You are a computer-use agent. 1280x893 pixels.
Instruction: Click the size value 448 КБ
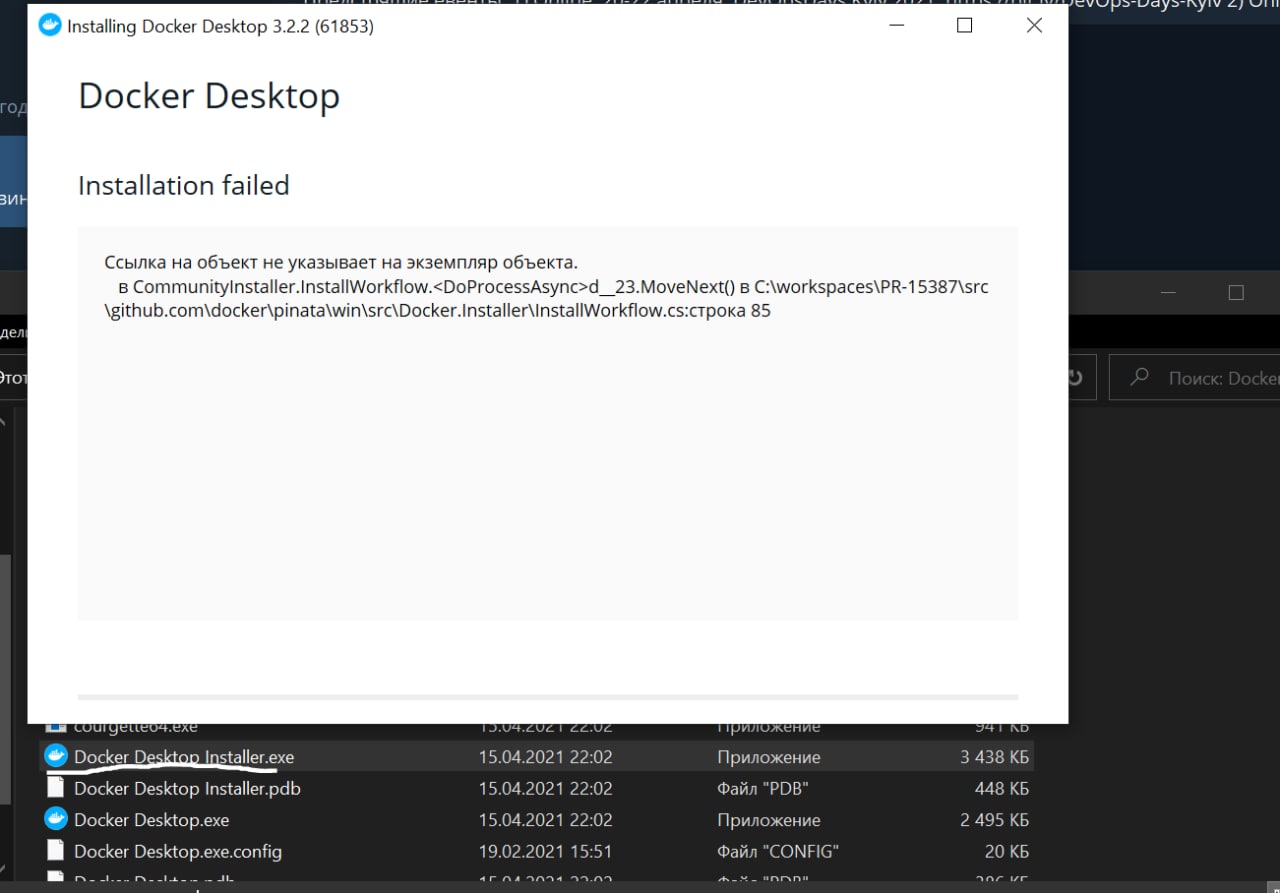[1002, 788]
